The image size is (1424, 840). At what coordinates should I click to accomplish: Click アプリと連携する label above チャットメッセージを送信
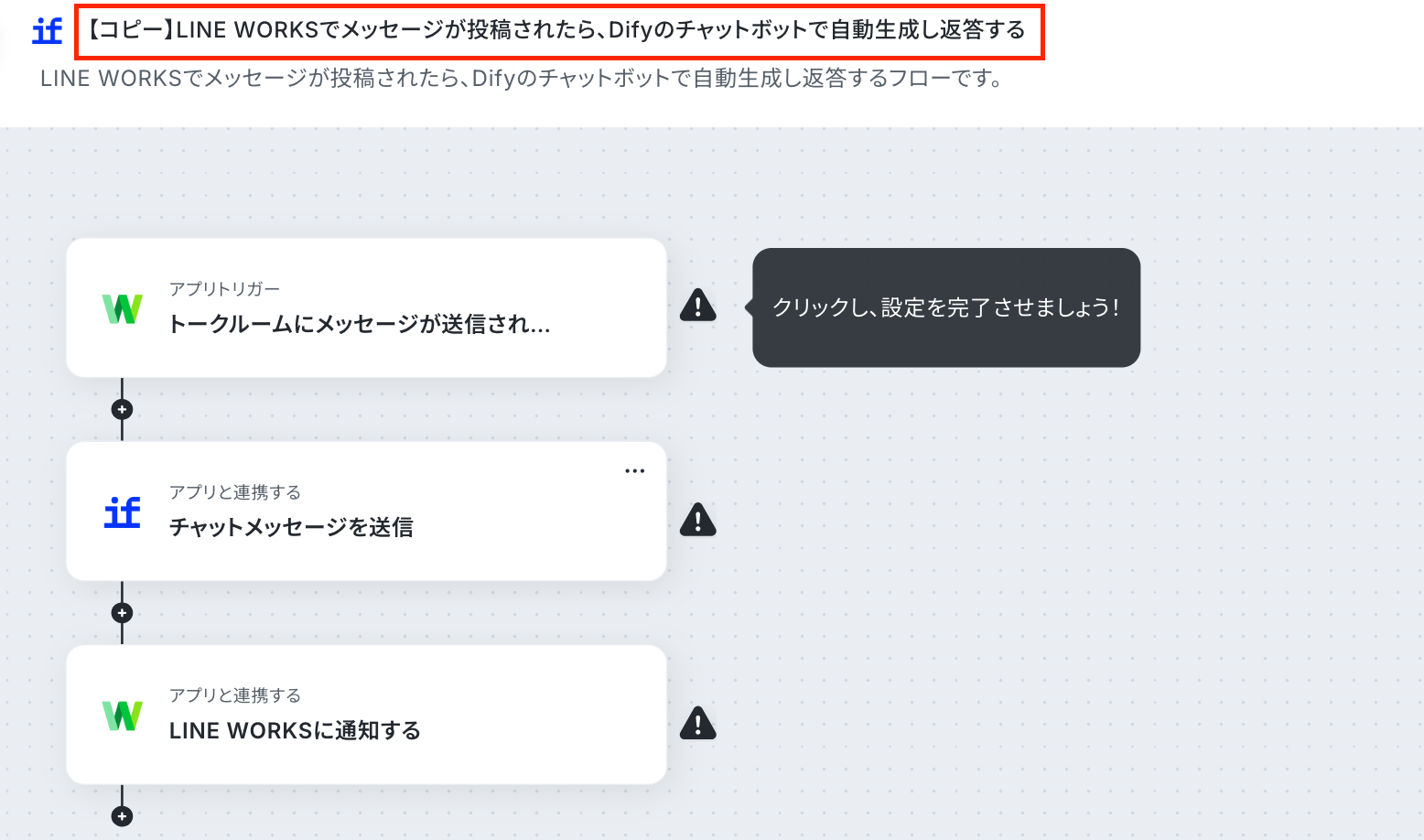(x=235, y=492)
